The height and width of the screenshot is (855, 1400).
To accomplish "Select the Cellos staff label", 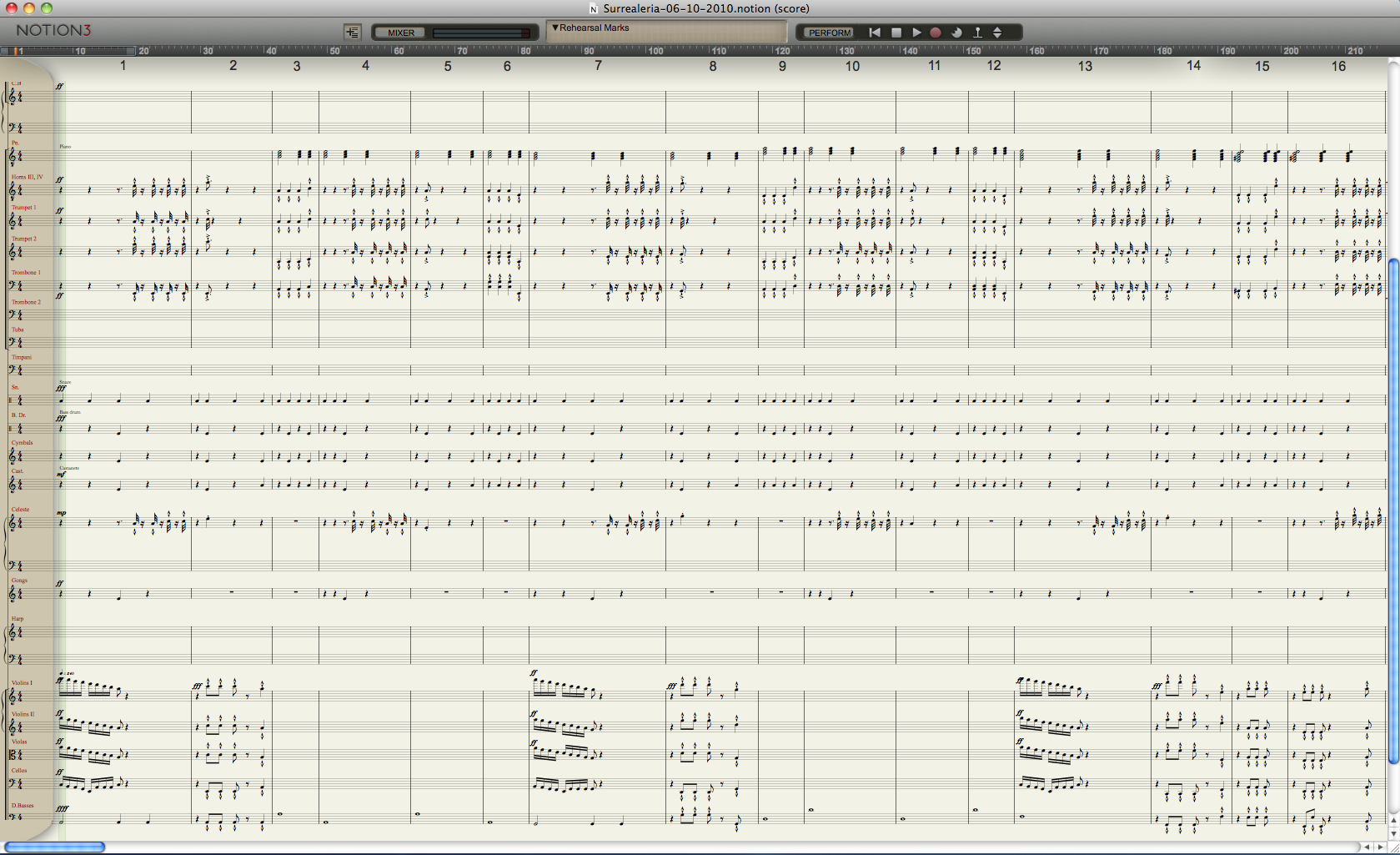I will pyautogui.click(x=19, y=770).
